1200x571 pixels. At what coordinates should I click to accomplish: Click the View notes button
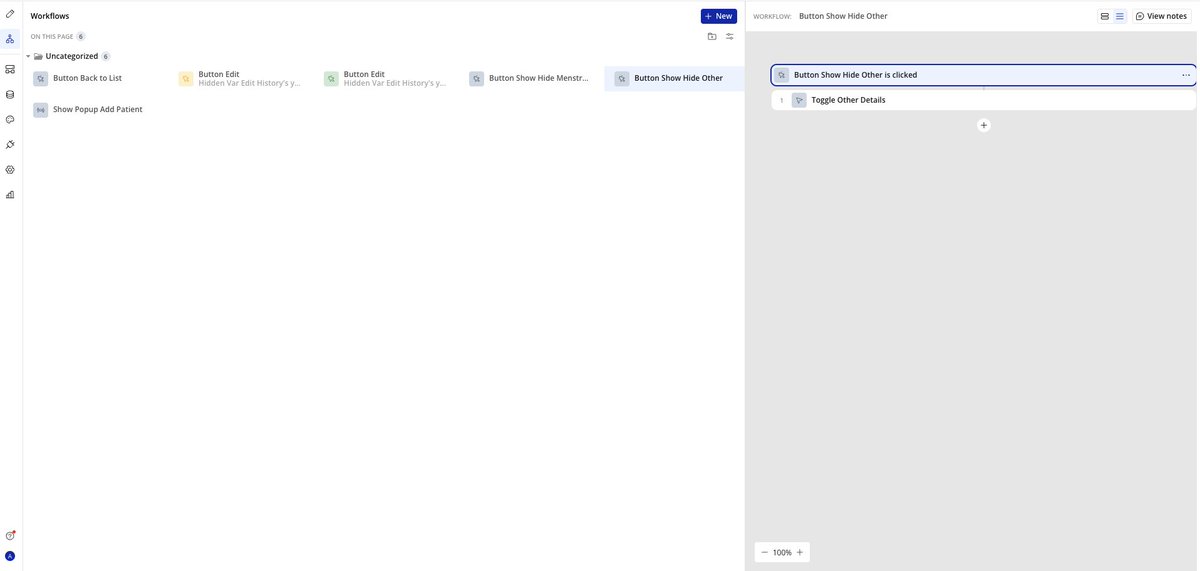point(1161,16)
